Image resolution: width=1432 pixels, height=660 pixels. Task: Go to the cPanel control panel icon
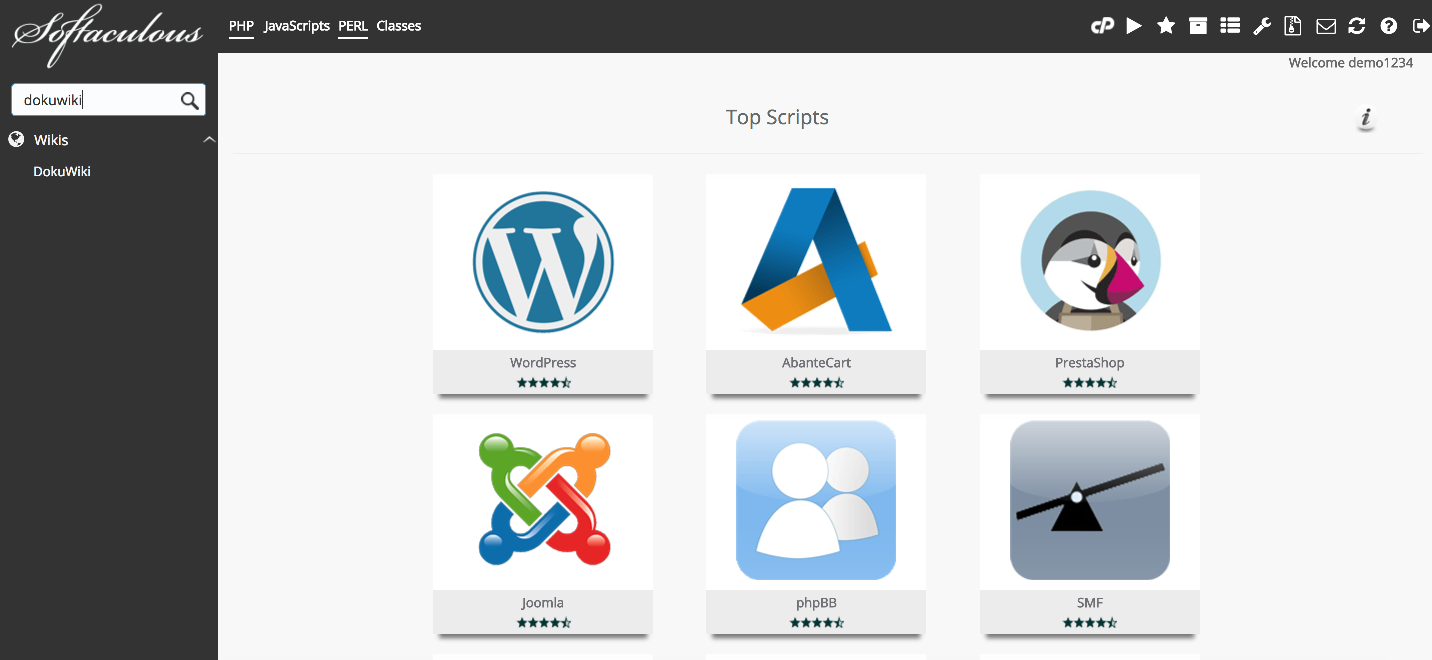click(x=1102, y=26)
